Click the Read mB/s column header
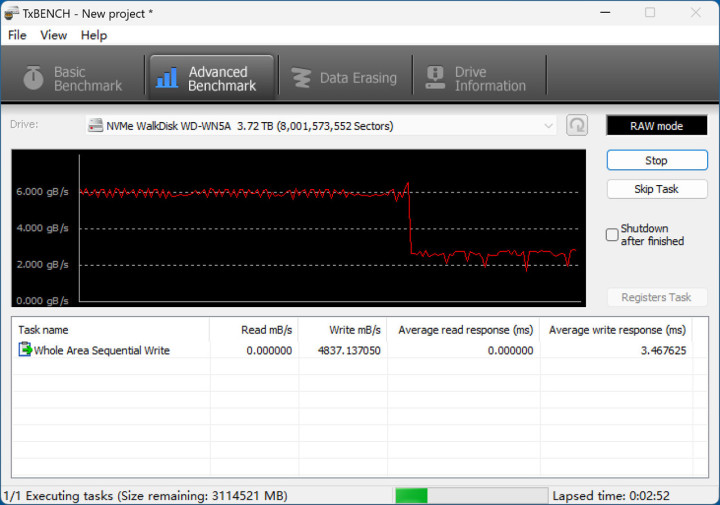 (x=254, y=330)
